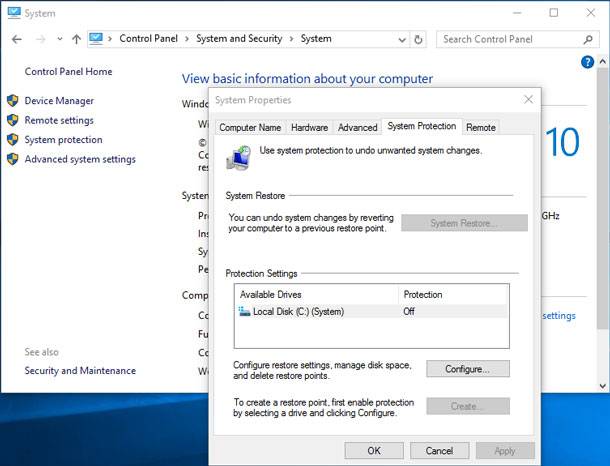Image resolution: width=610 pixels, height=466 pixels.
Task: Click the Apply button
Action: tap(505, 451)
